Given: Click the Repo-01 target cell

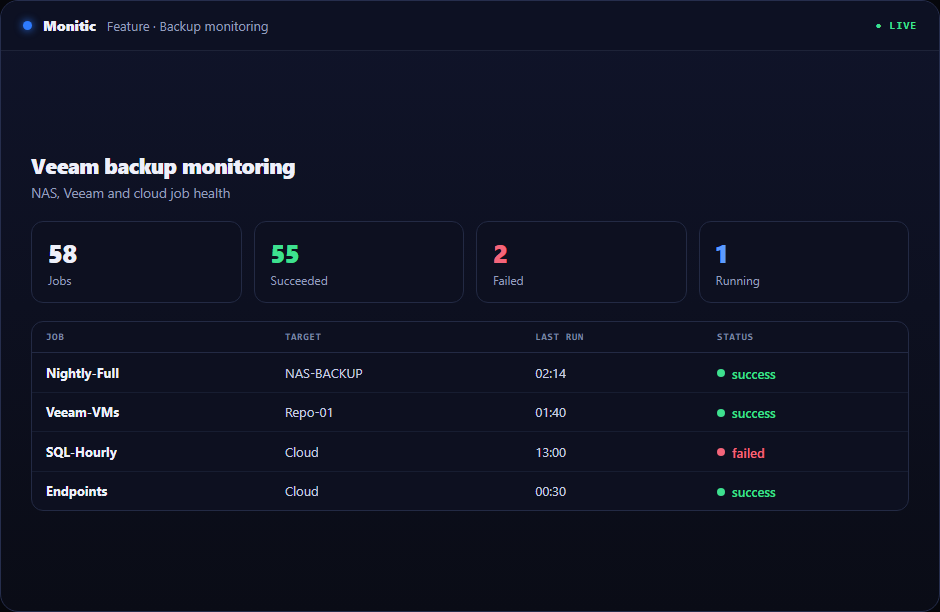Looking at the screenshot, I should 309,413.
